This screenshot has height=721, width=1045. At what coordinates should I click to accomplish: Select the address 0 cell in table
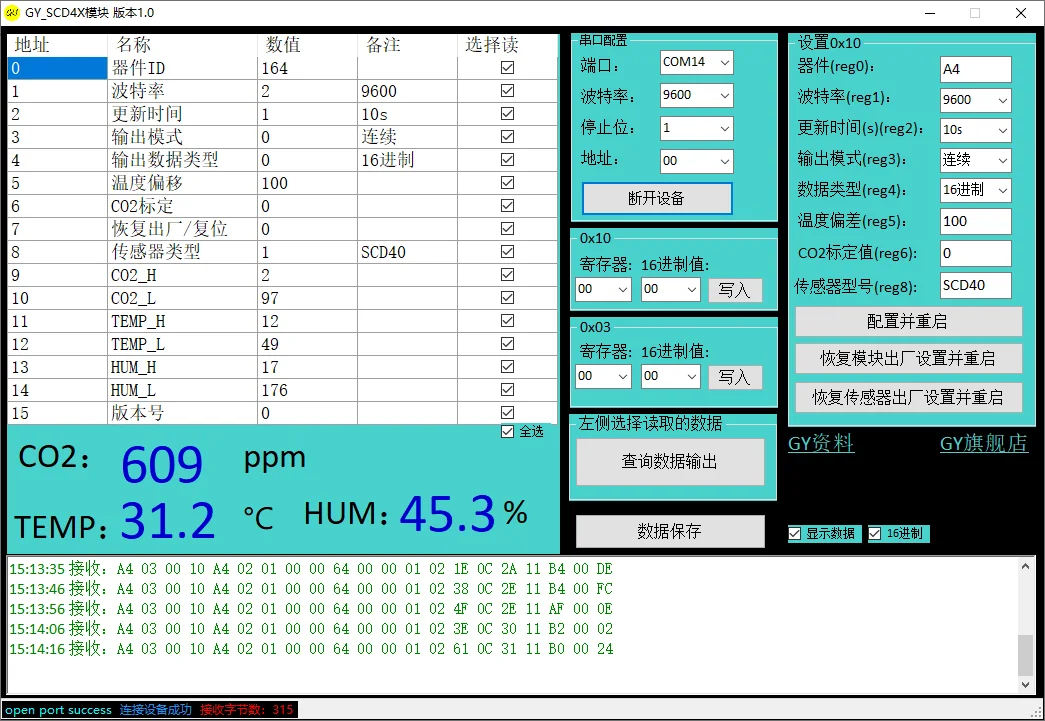point(57,68)
